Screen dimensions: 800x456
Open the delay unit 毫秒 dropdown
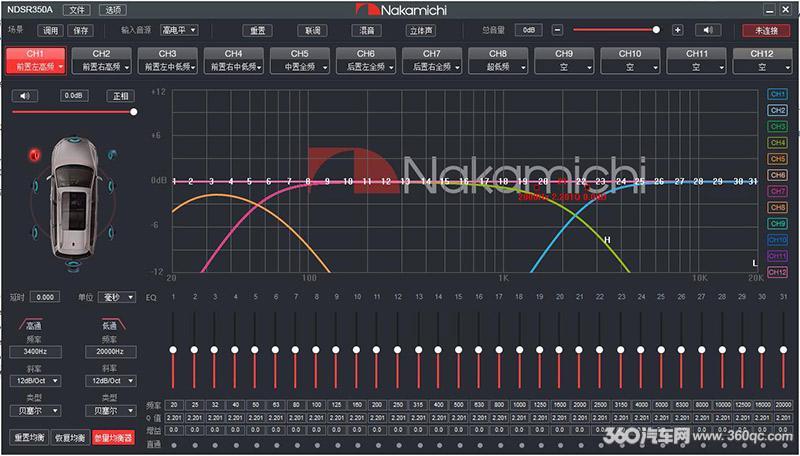click(117, 297)
